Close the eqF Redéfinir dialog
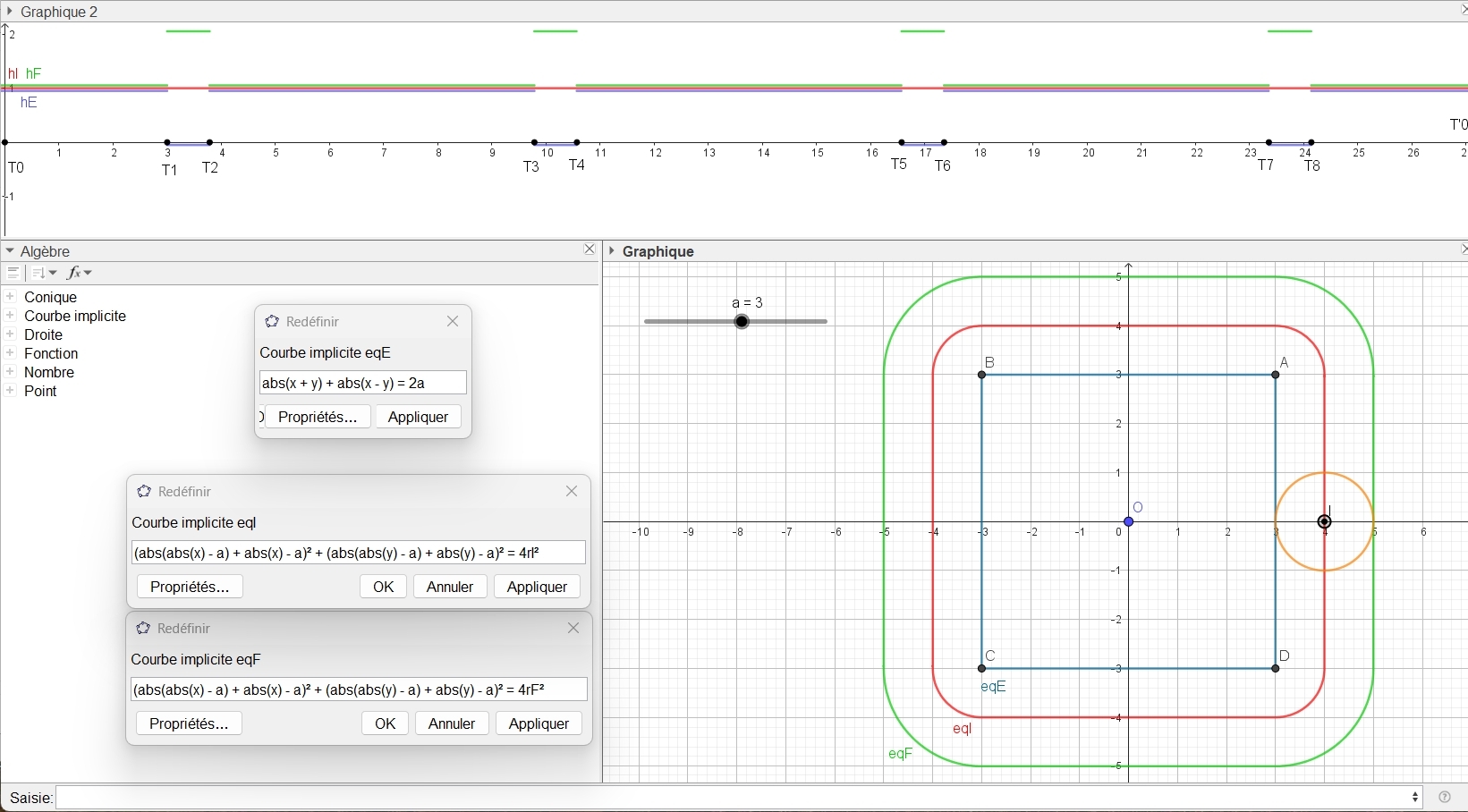Screen dimensions: 1468x812 click(573, 629)
